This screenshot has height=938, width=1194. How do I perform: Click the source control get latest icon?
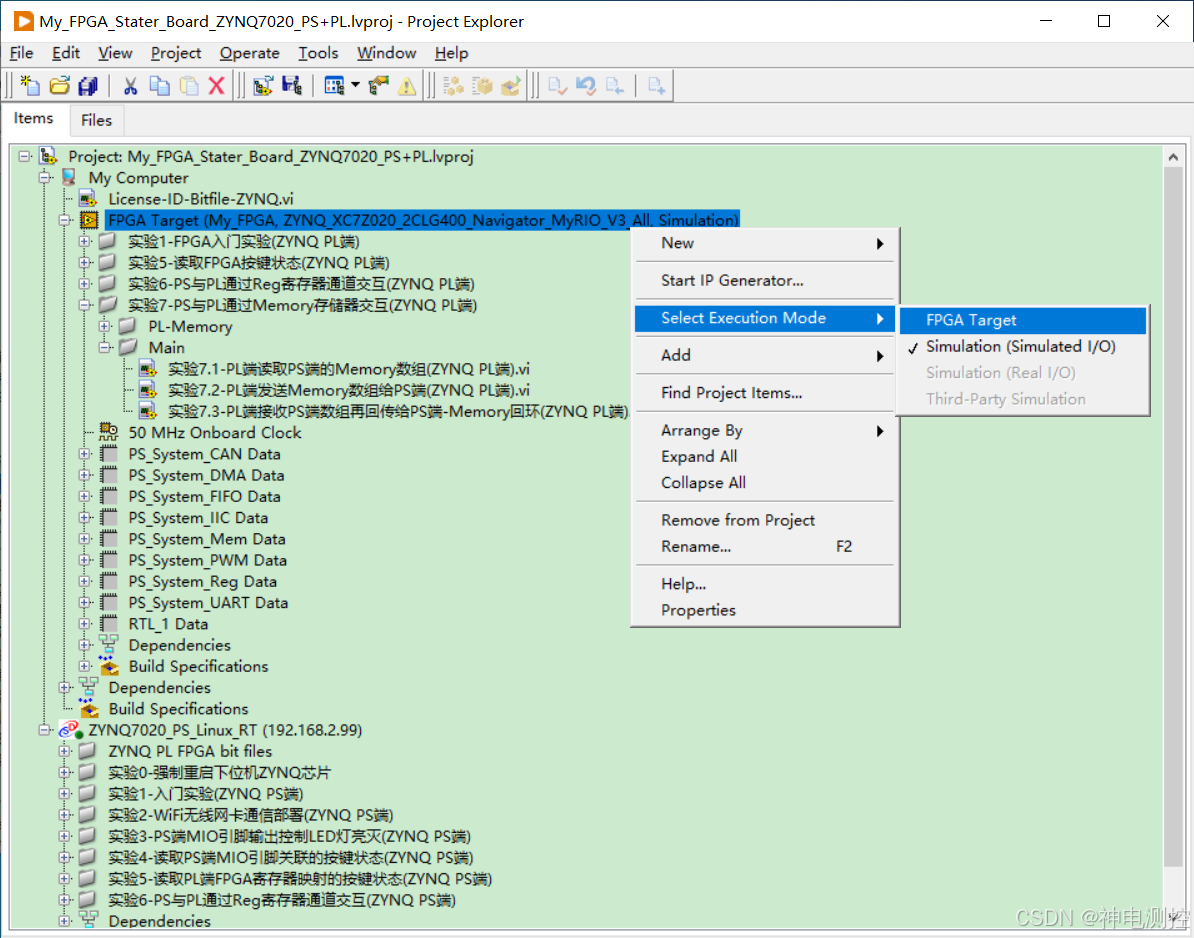pyautogui.click(x=615, y=85)
